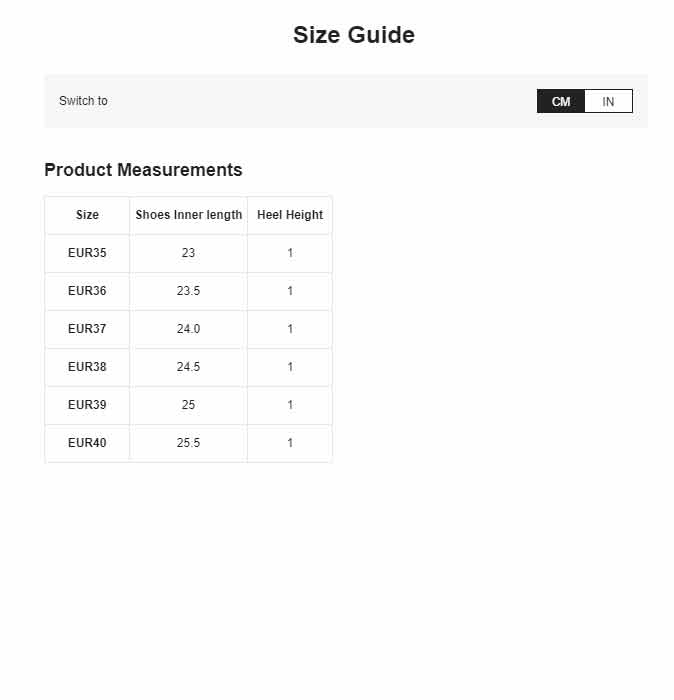Click the Shoes Inner length column header
Viewport: 674px width, 700px height.
click(x=188, y=215)
